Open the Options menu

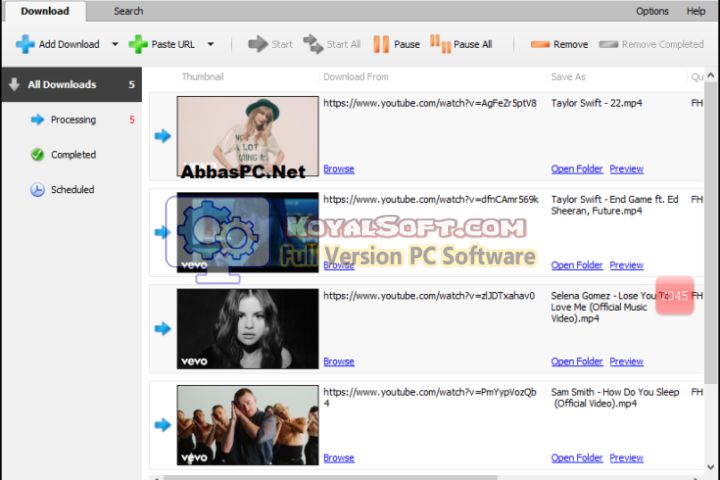[652, 11]
